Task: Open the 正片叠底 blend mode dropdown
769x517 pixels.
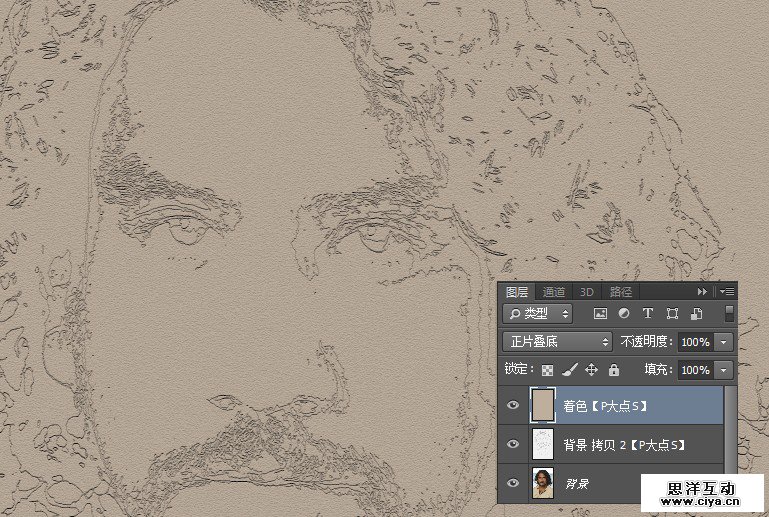Action: pyautogui.click(x=558, y=342)
